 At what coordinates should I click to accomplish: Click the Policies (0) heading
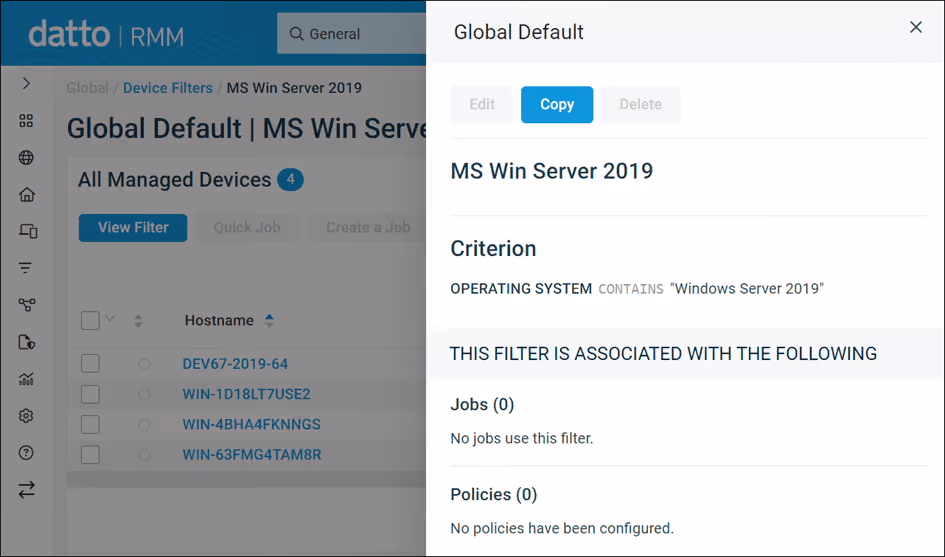tap(494, 495)
